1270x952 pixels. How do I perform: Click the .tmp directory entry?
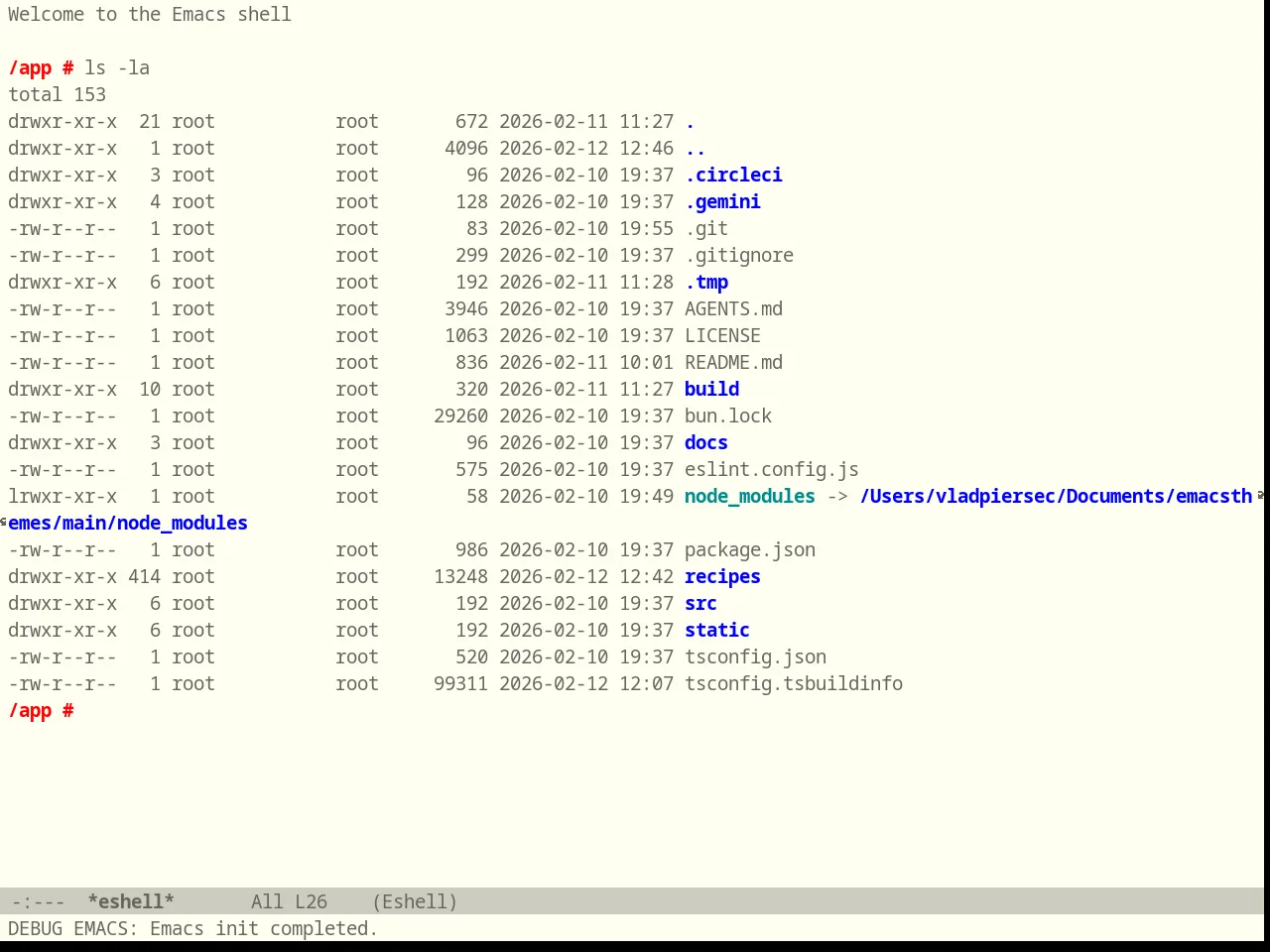(x=706, y=283)
